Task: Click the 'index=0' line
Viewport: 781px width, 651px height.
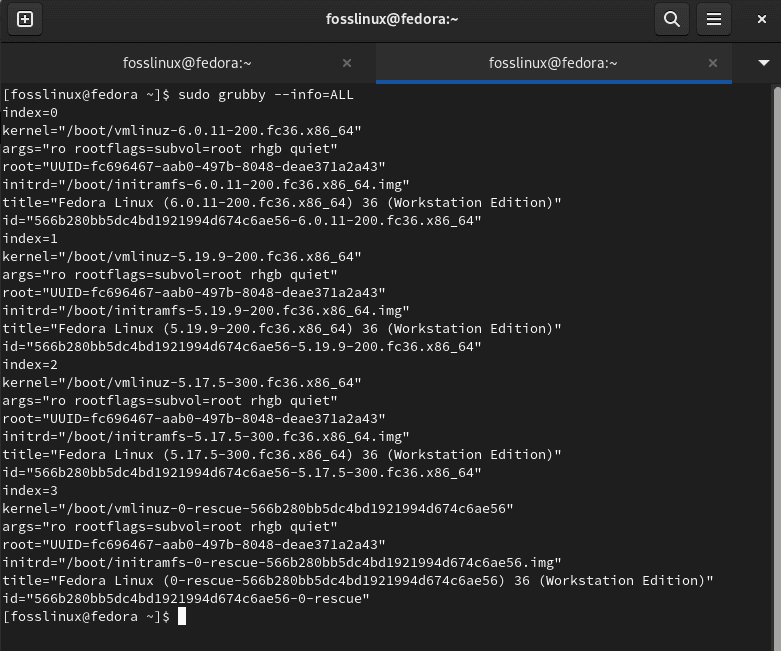Action: (x=30, y=113)
